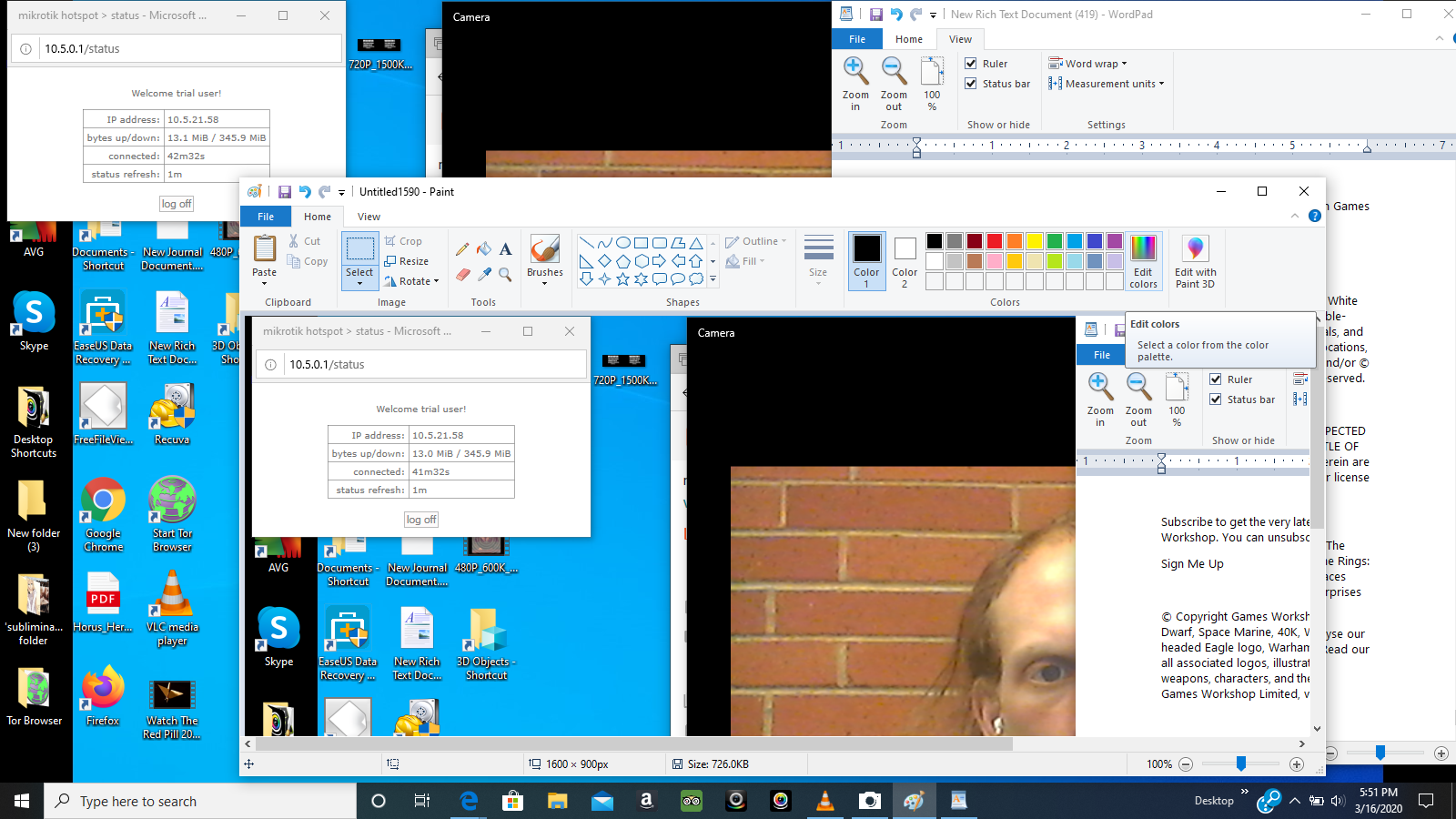Switch to the Paint Home tab
The image size is (1456, 819).
(x=318, y=217)
